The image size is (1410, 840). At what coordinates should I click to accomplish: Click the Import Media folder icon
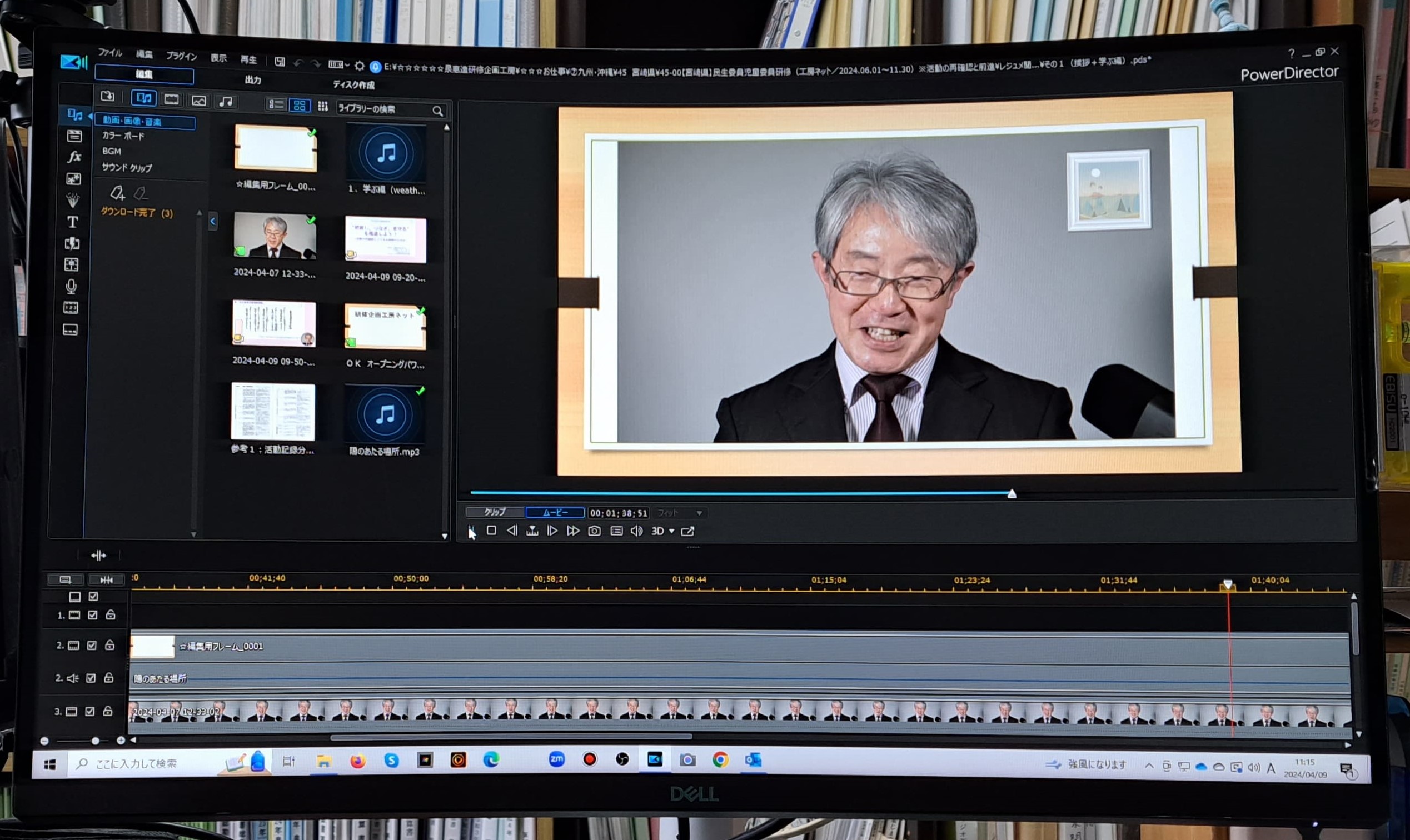click(108, 96)
